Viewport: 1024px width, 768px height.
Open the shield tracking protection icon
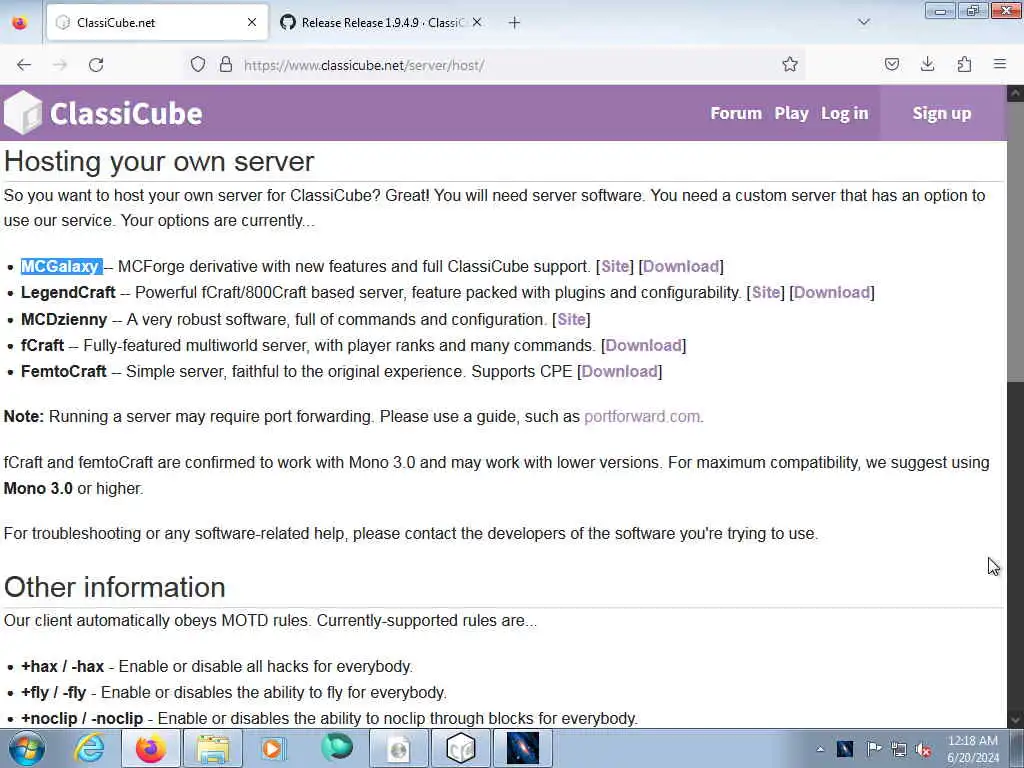pyautogui.click(x=198, y=65)
